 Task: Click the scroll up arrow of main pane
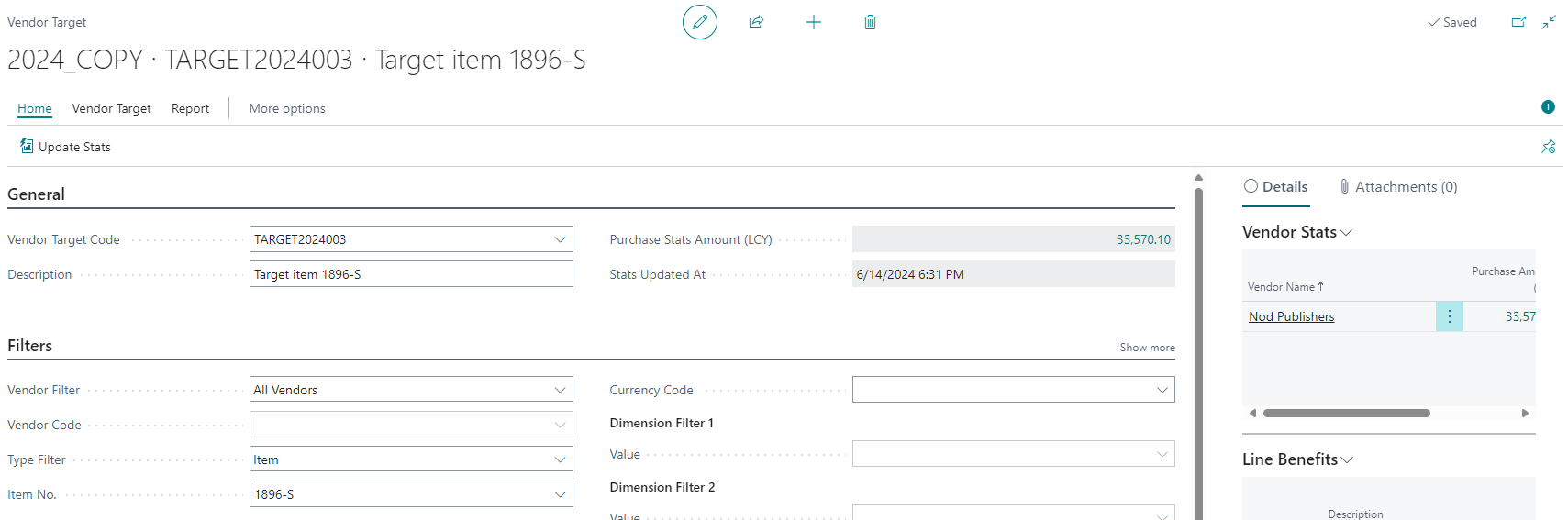point(1198,178)
